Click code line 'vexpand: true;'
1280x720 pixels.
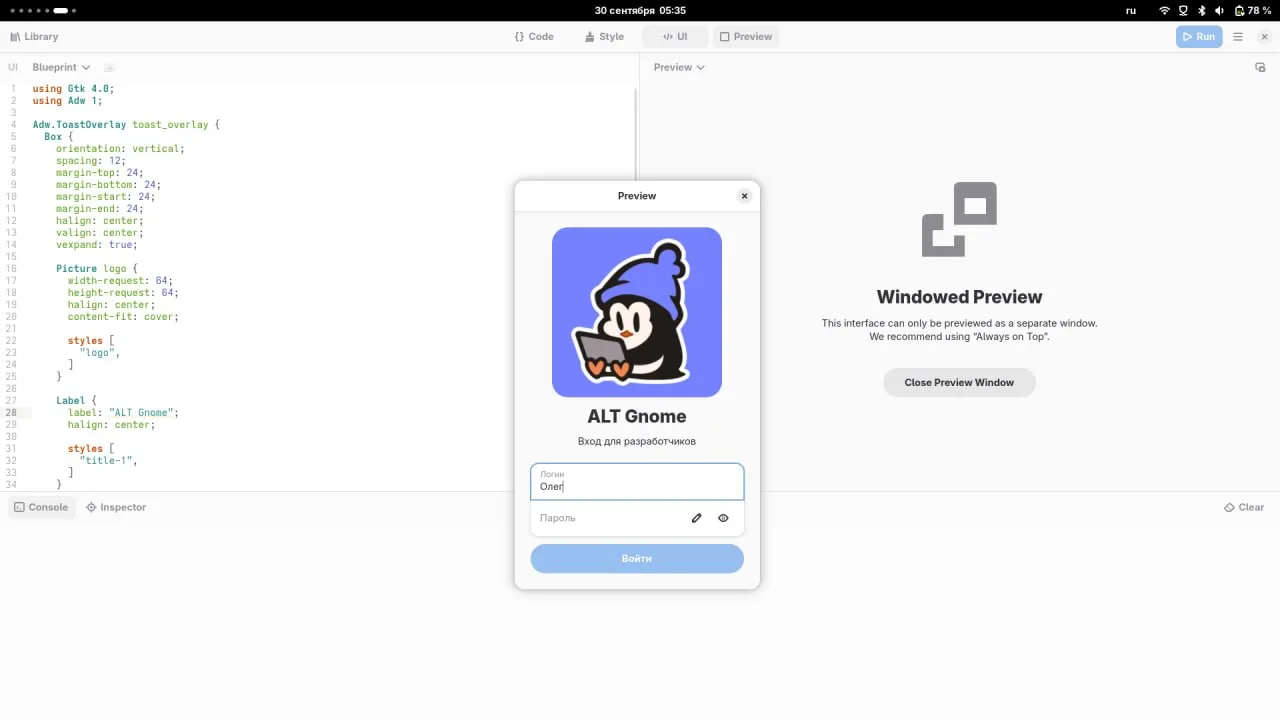tap(97, 244)
